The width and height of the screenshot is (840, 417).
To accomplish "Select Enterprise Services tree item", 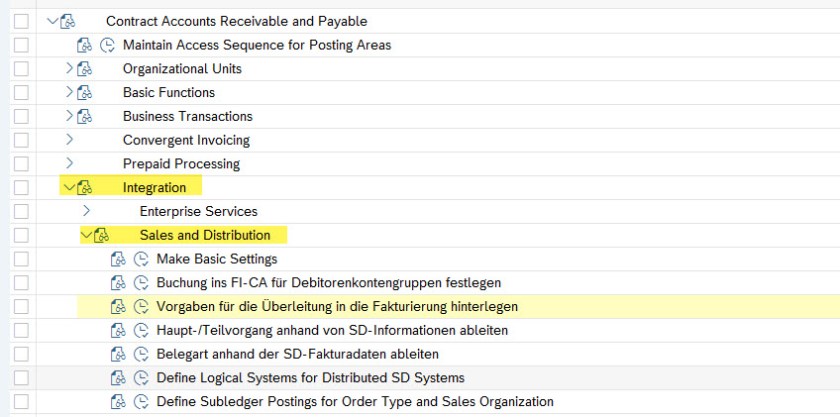I will coord(198,212).
